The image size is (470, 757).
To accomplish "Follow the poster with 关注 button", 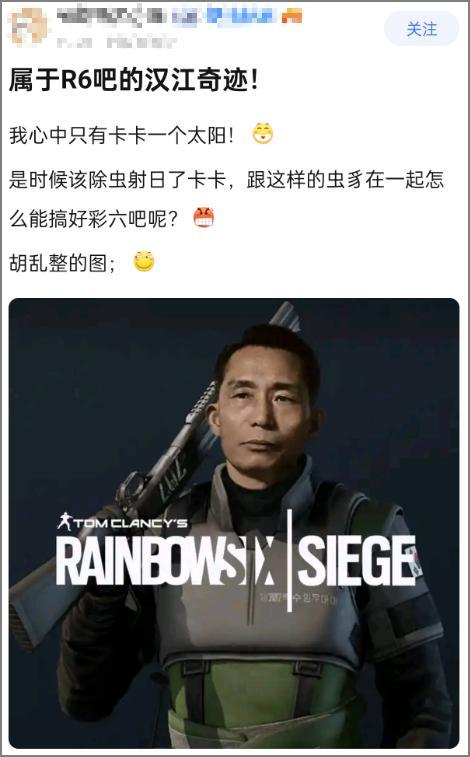I will tap(421, 29).
